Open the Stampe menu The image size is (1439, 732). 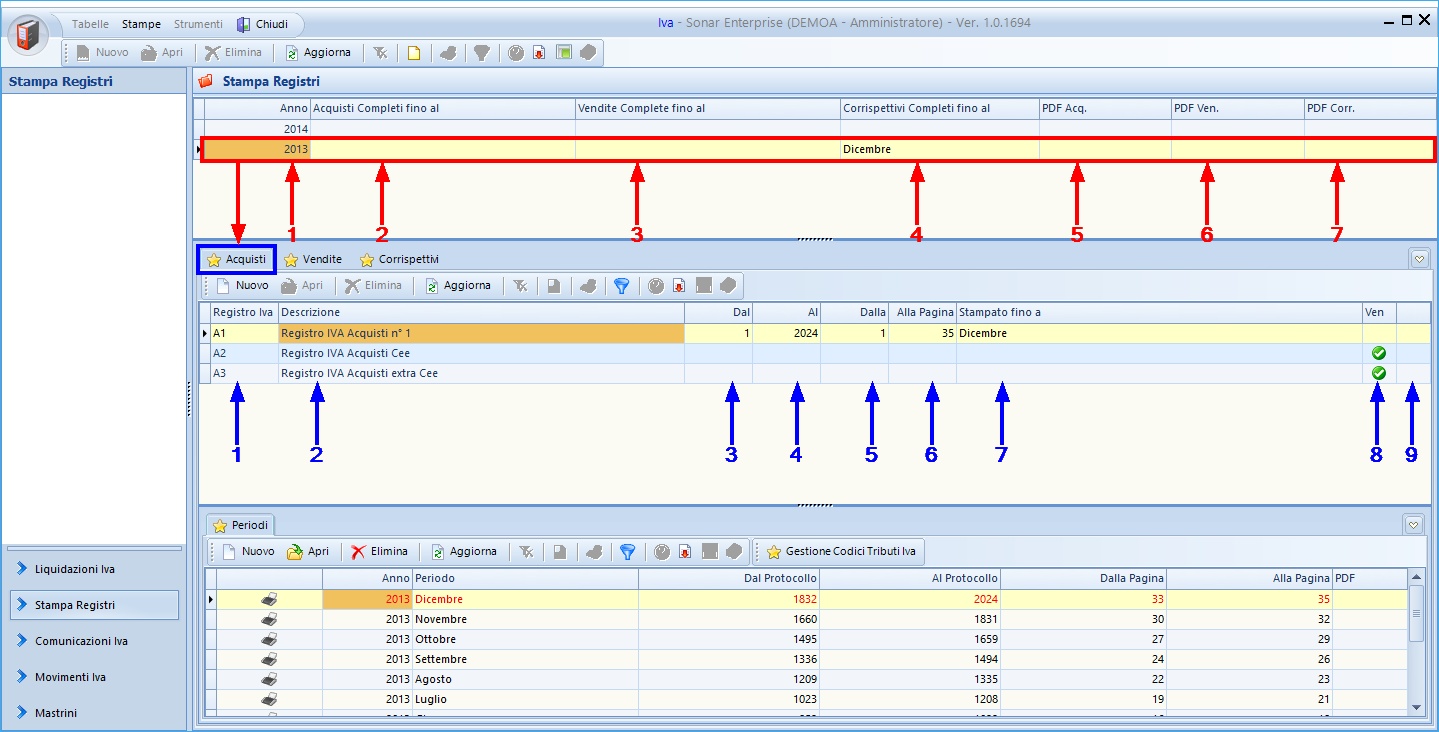tap(141, 24)
